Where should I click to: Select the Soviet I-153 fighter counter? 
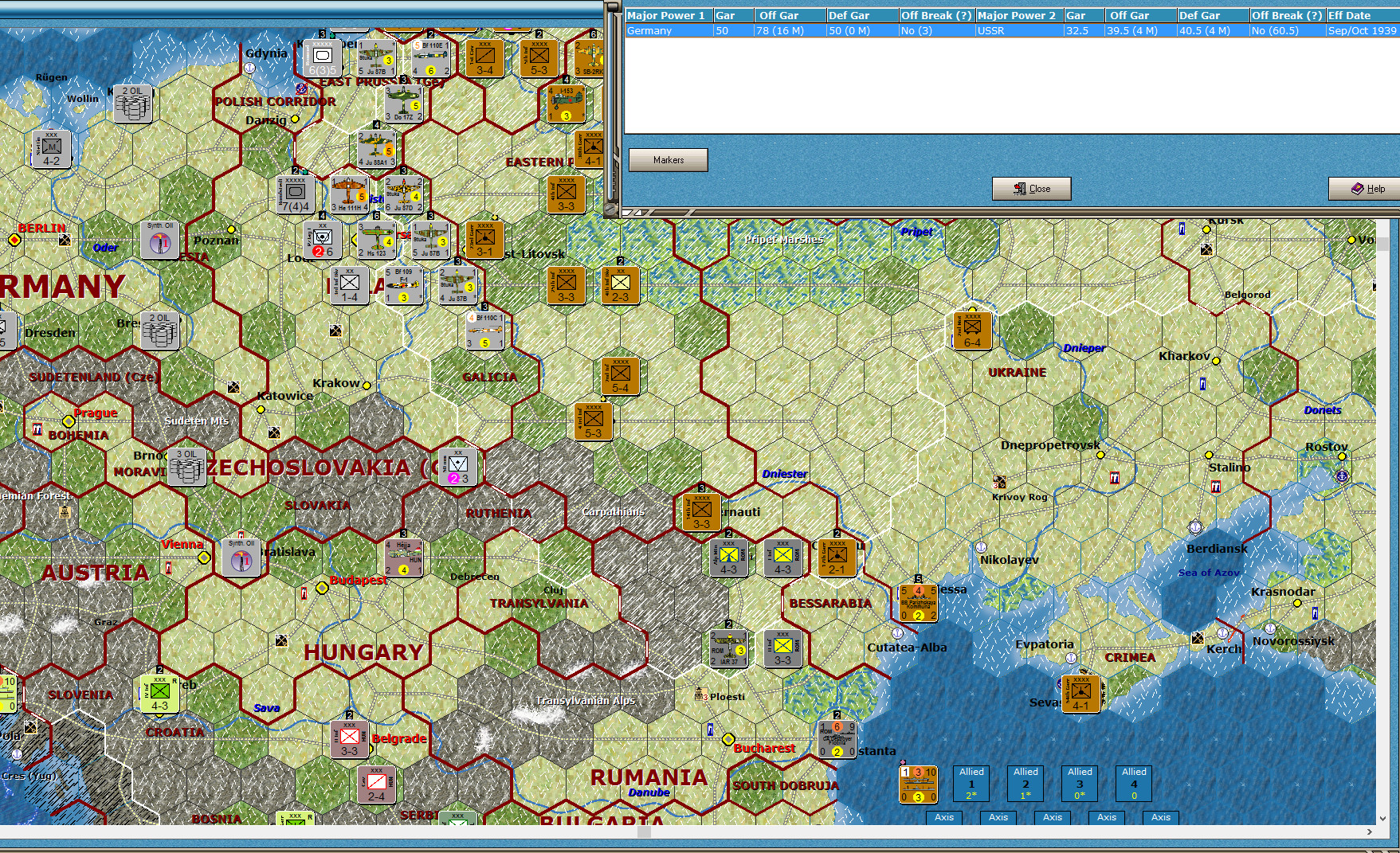tap(566, 104)
